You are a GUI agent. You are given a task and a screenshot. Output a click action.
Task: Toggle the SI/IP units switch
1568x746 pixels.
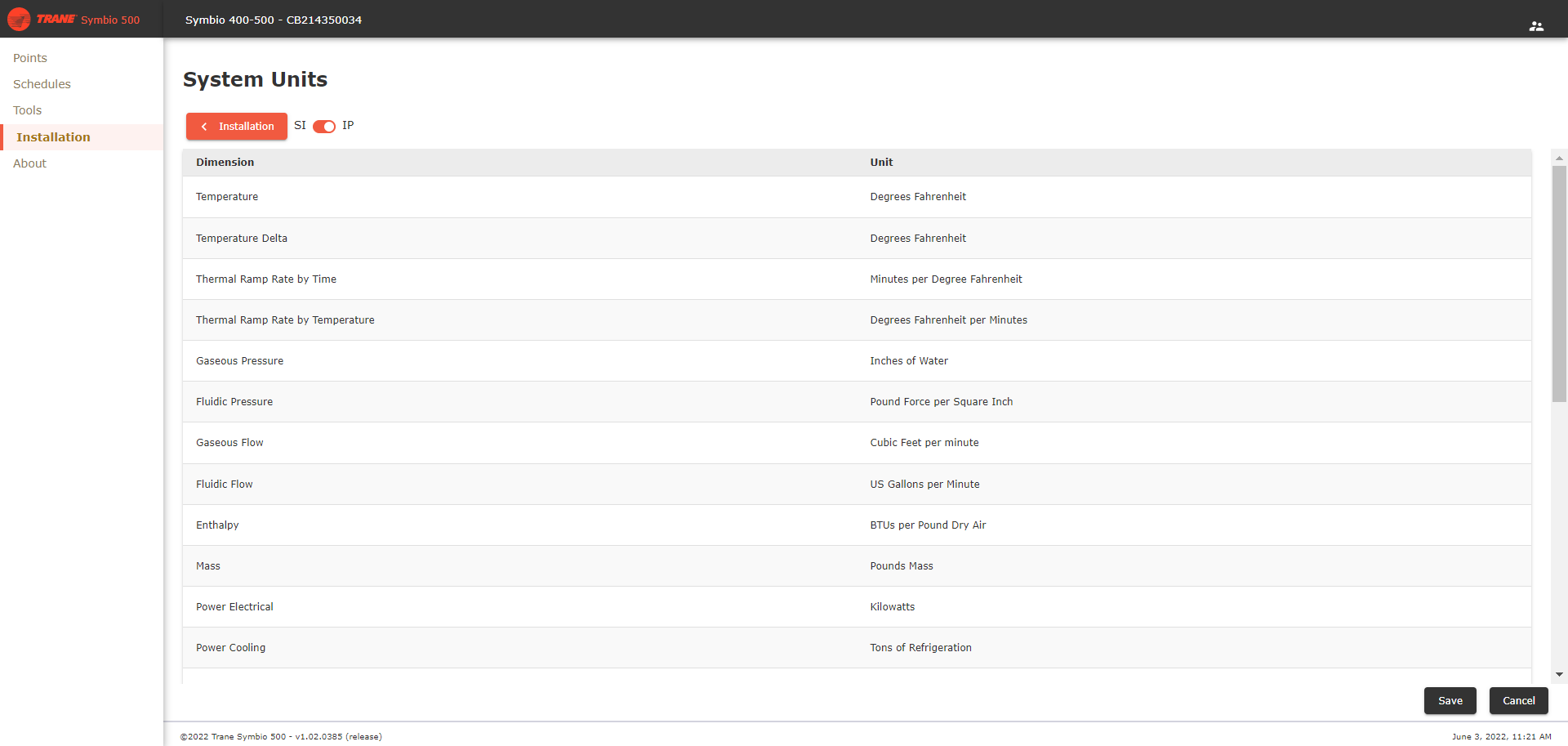tap(324, 127)
